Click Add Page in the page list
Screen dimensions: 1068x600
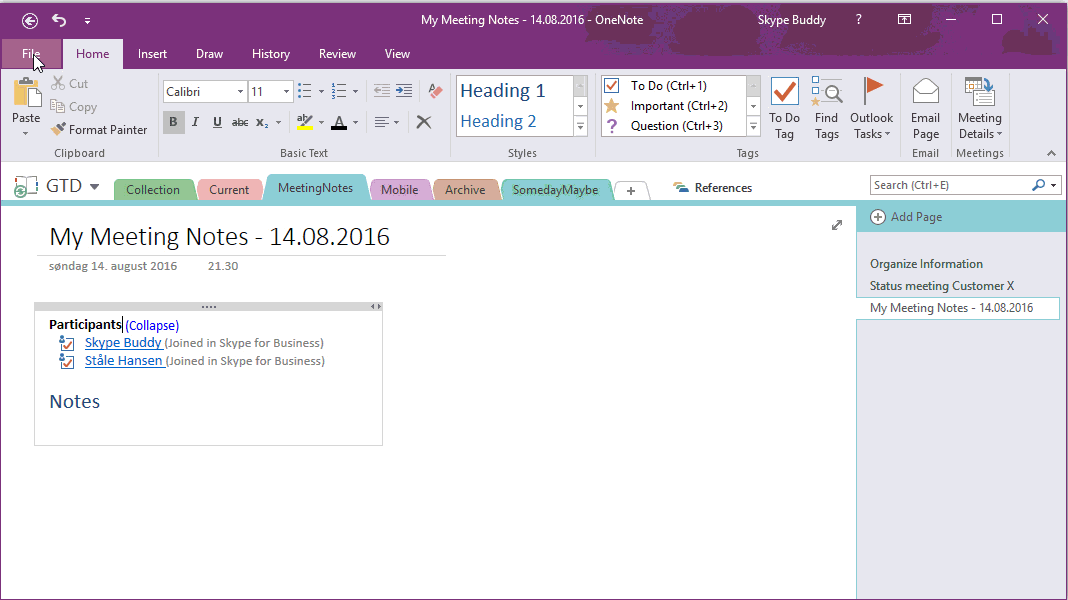pos(915,217)
